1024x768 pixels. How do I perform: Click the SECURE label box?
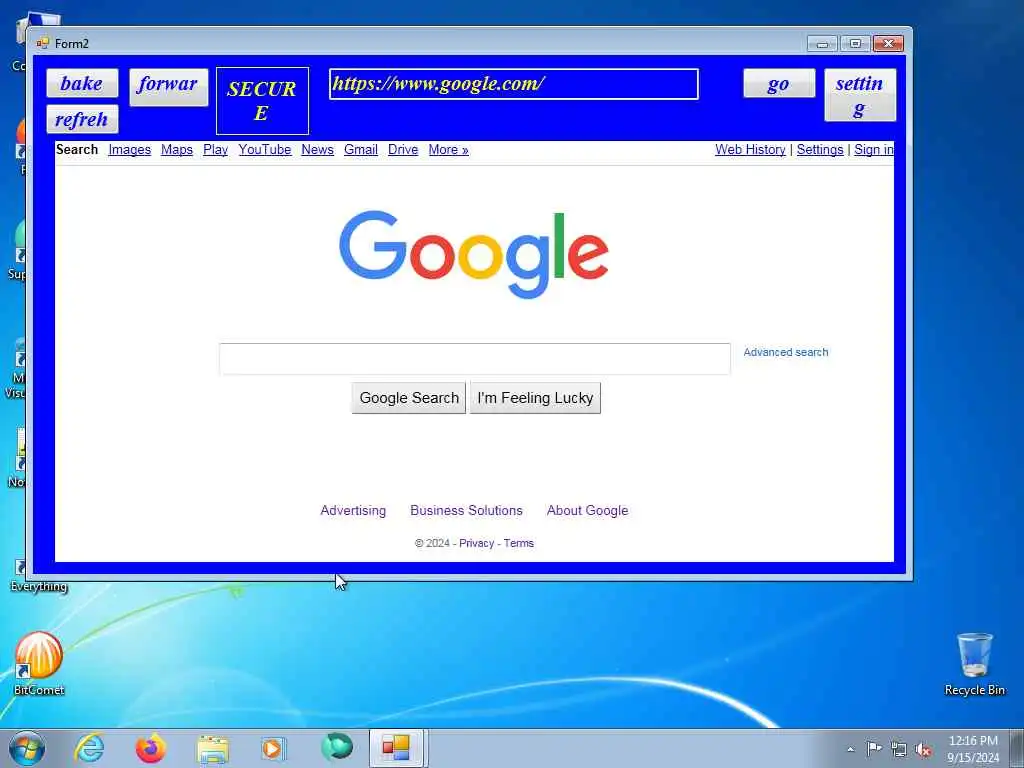click(263, 101)
